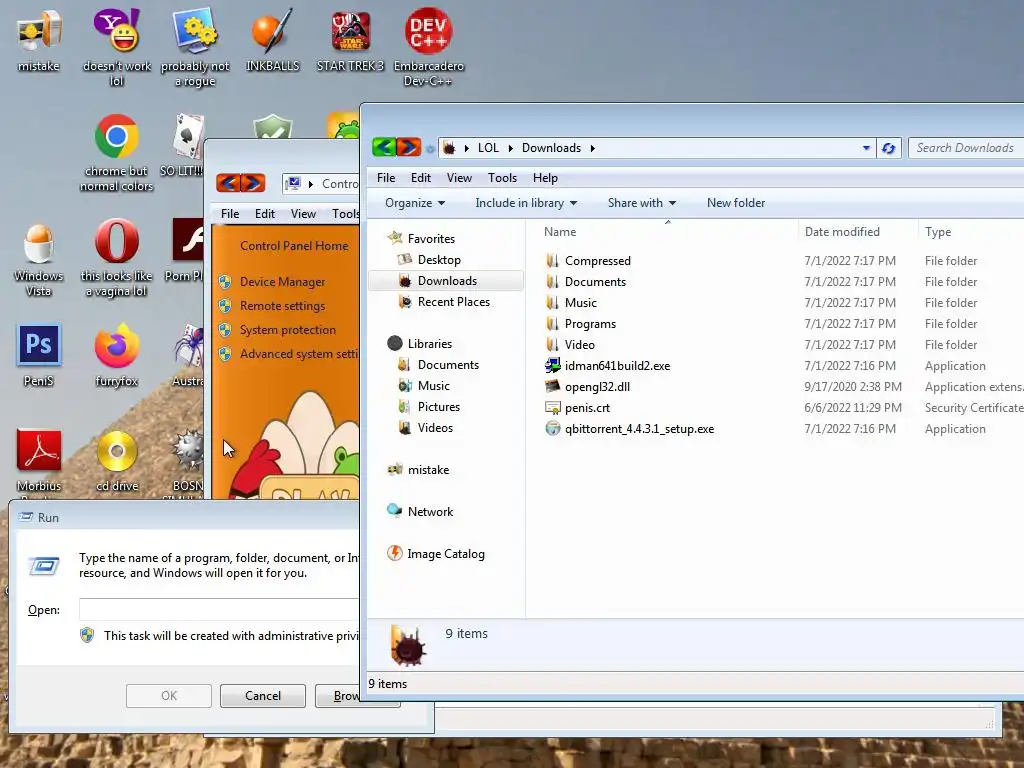Screen dimensions: 1024x768
Task: Open the recent pages dropdown beside Forward
Action: click(x=430, y=149)
